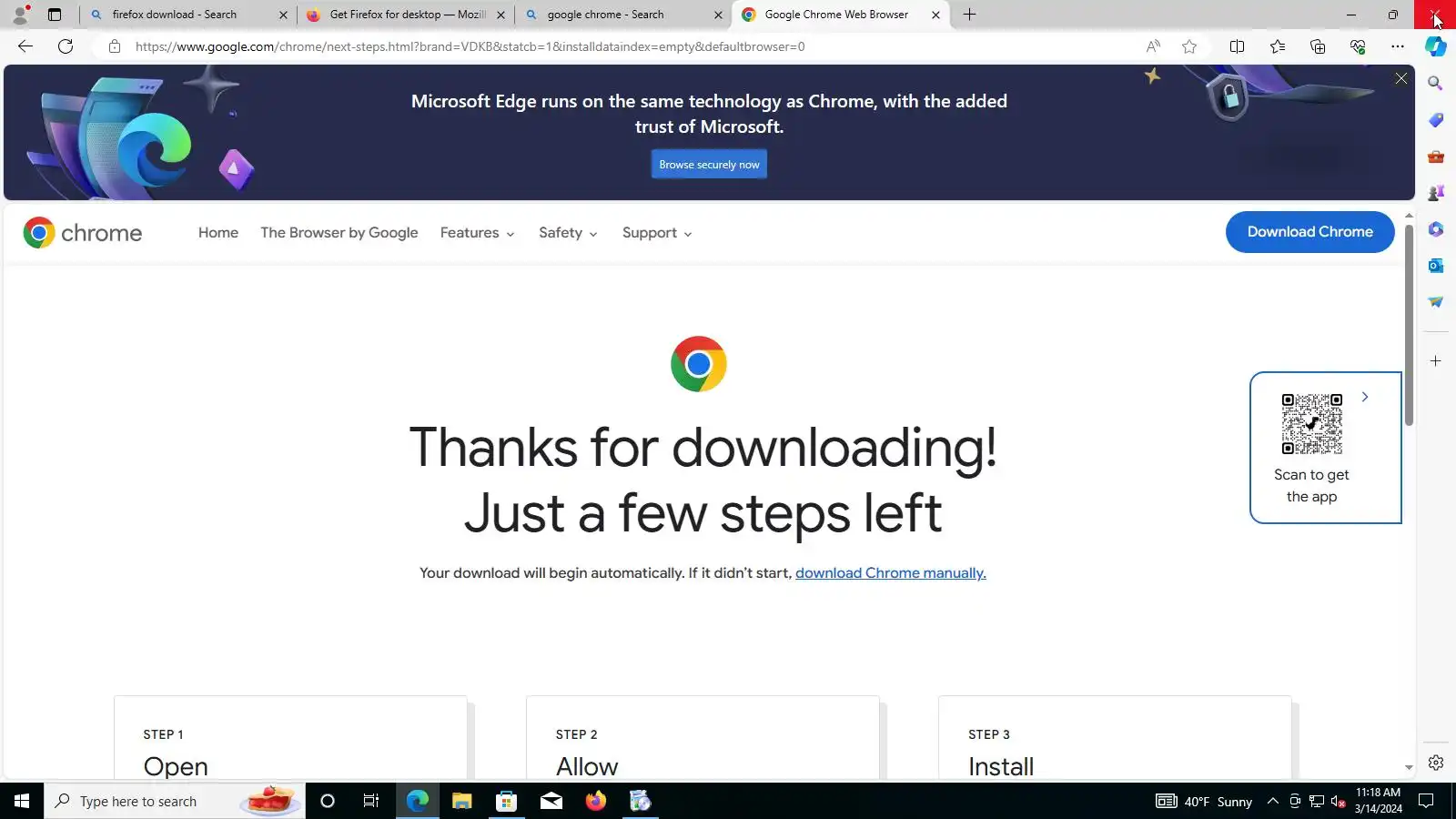This screenshot has height=819, width=1456.
Task: Open Microsoft Store from taskbar
Action: pyautogui.click(x=507, y=801)
